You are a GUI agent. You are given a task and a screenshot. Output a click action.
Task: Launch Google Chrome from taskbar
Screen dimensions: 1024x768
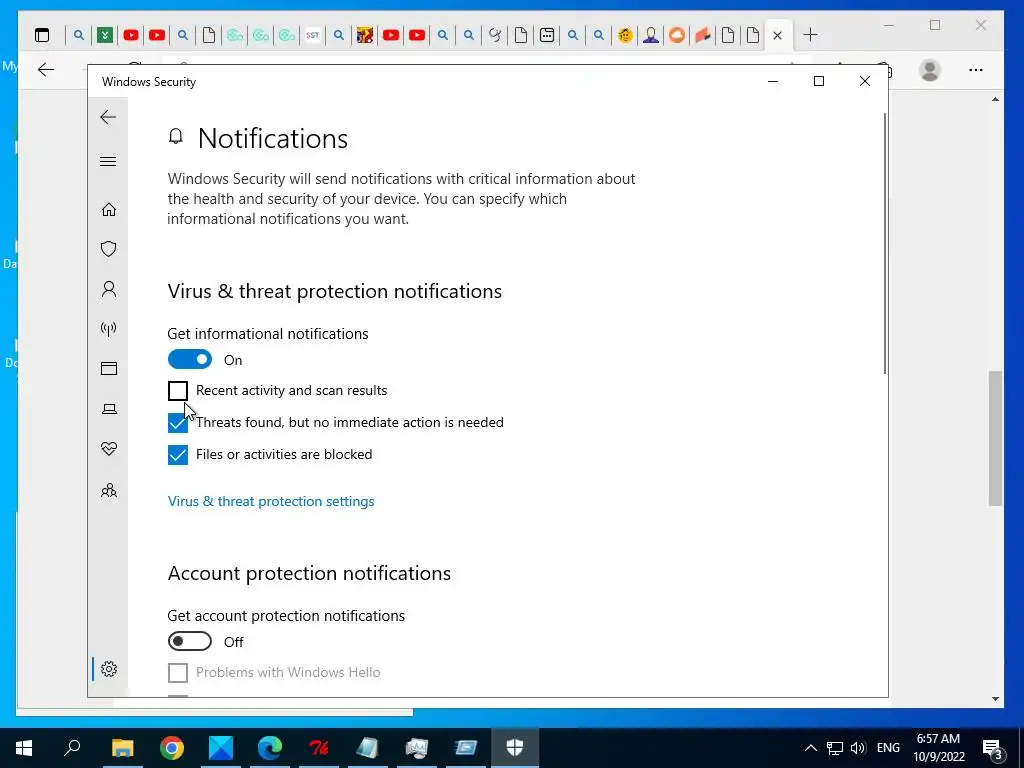click(172, 748)
